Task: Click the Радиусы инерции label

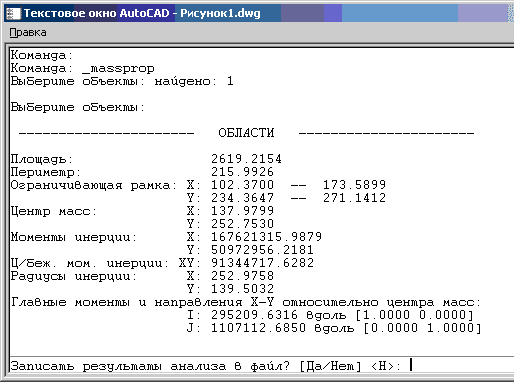Action: (73, 277)
